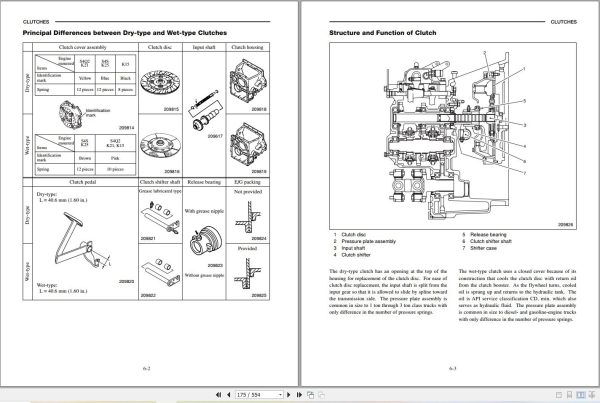Click legend entry 'Pressure plate assembly'
Screen dimensions: 600x403
pos(368,241)
